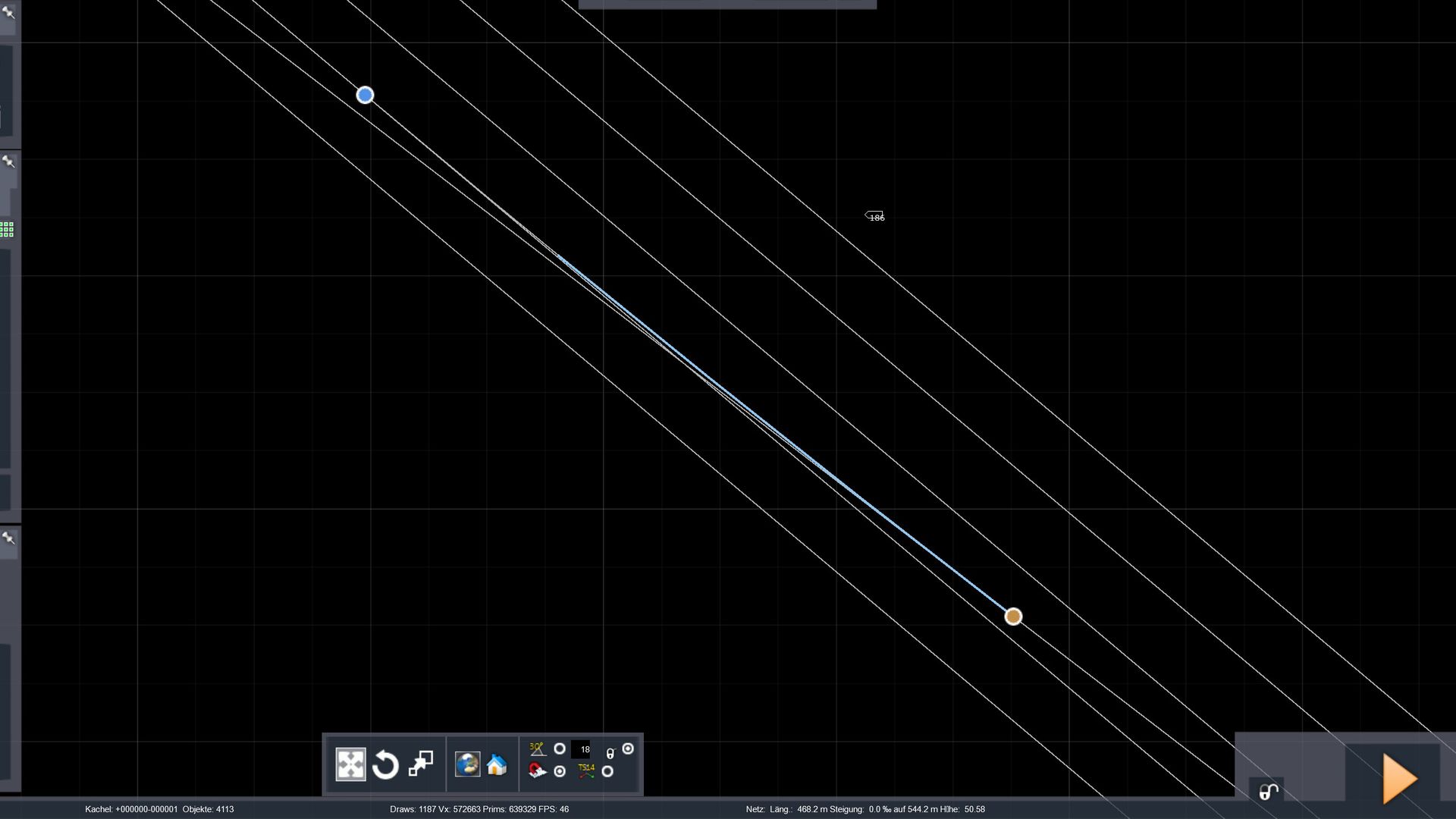1456x819 pixels.
Task: Click the 30° angle snap icon
Action: pyautogui.click(x=537, y=749)
